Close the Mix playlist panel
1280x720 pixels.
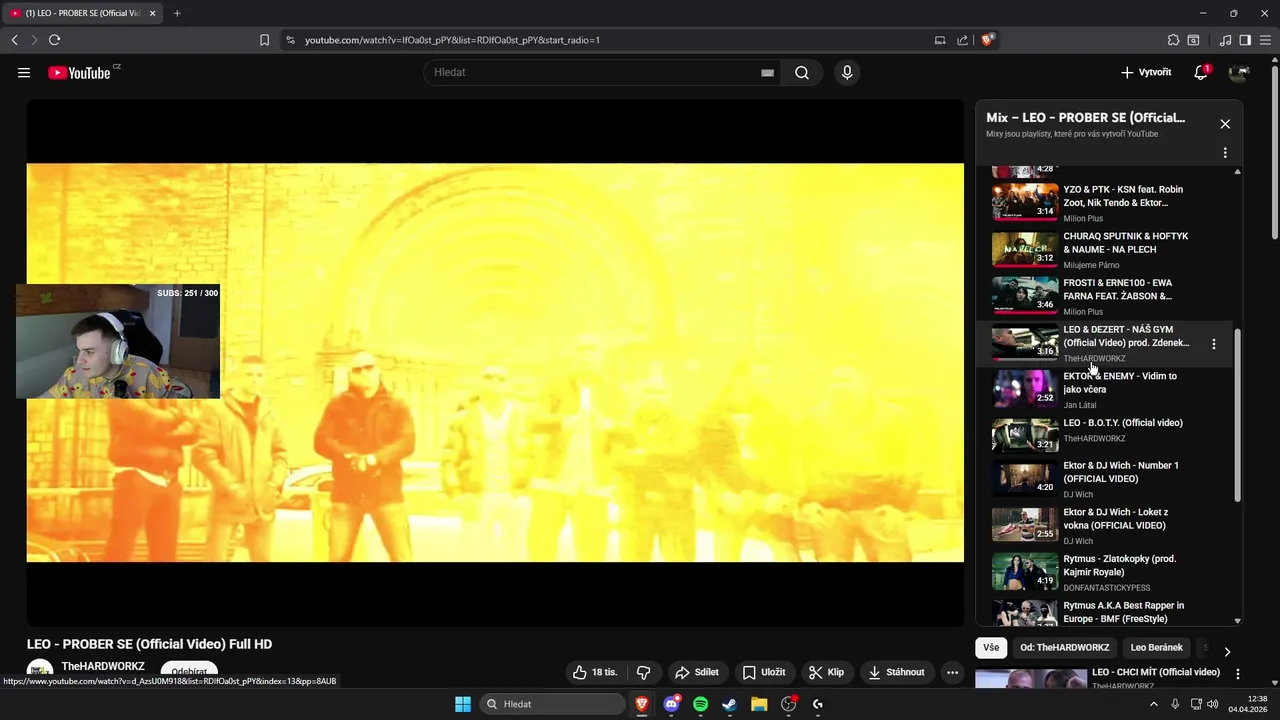1225,124
